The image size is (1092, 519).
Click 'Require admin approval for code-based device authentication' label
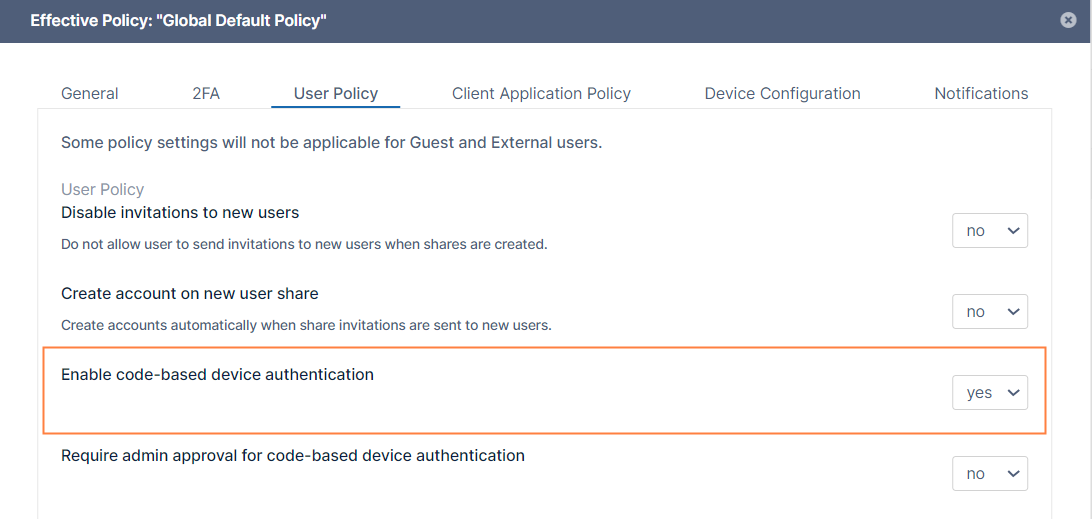pos(293,455)
